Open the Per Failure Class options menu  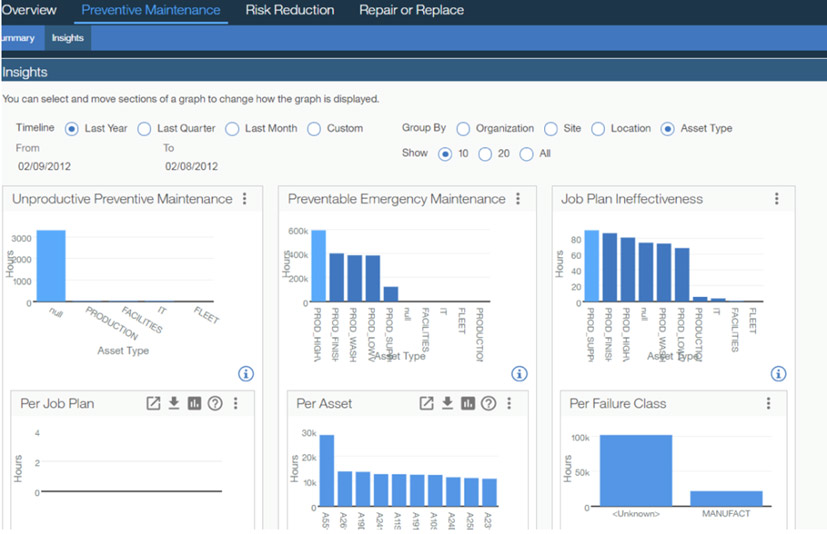click(768, 403)
